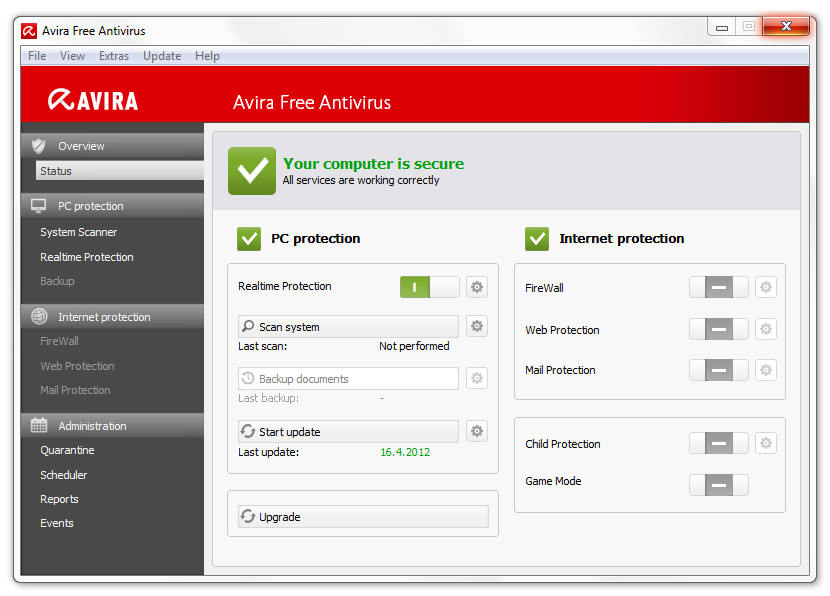The width and height of the screenshot is (830, 596).
Task: Open Events in the sidebar
Action: pyautogui.click(x=57, y=523)
